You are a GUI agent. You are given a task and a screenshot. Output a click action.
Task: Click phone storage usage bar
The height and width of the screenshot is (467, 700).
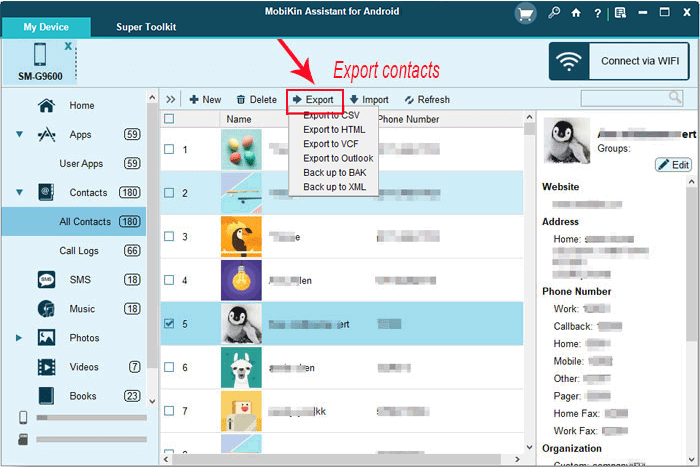click(92, 417)
